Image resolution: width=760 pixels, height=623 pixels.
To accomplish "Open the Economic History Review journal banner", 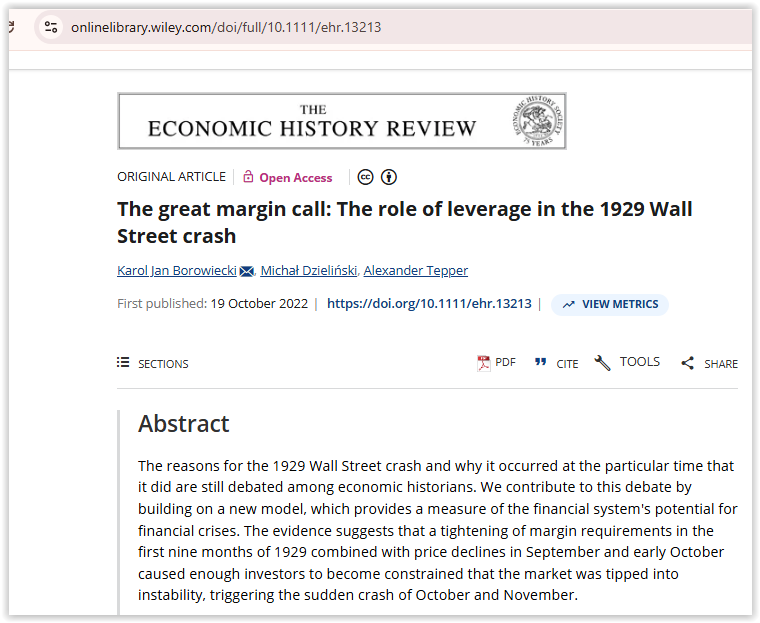I will pos(342,121).
